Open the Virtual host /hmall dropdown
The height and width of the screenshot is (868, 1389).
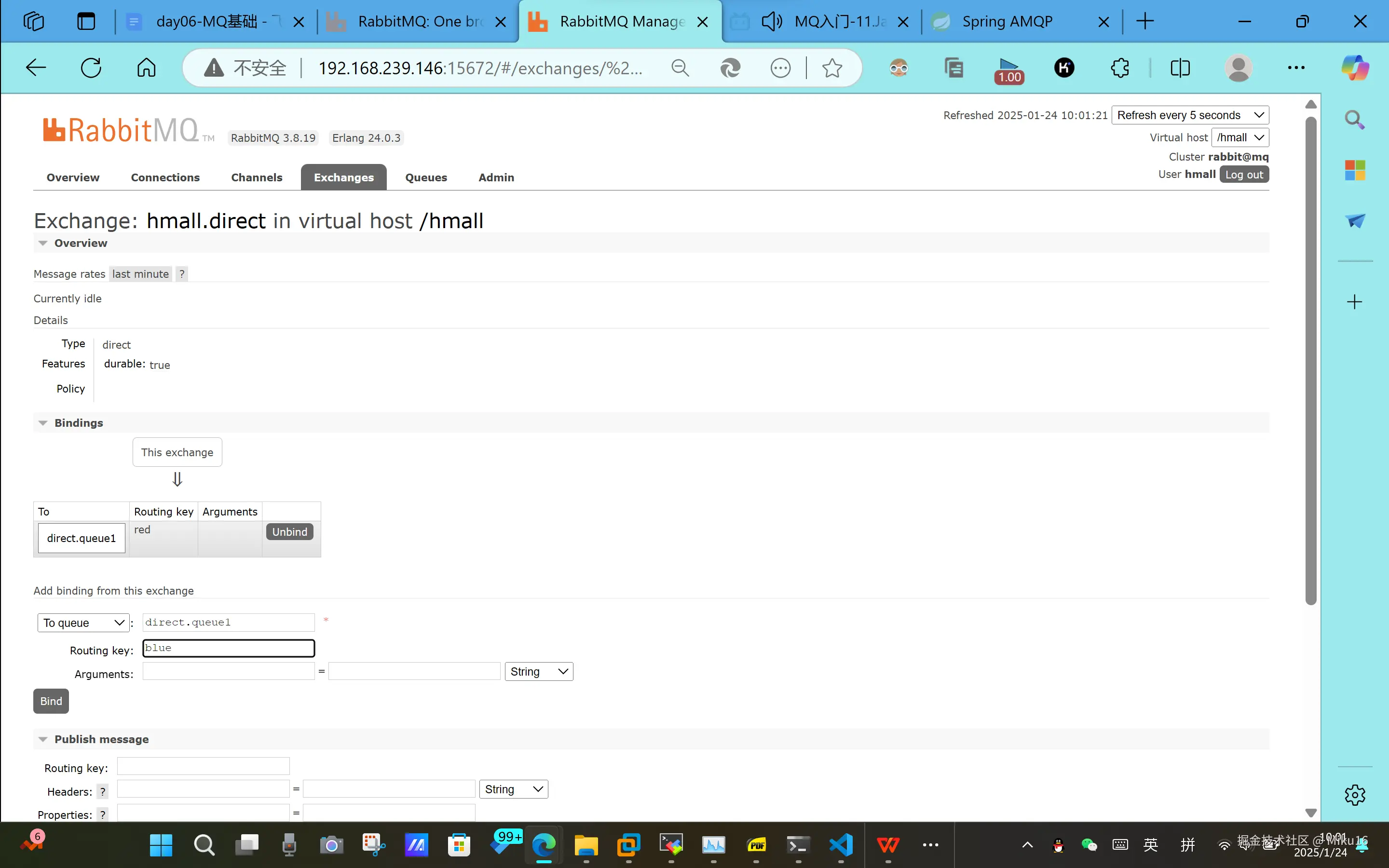1240,137
